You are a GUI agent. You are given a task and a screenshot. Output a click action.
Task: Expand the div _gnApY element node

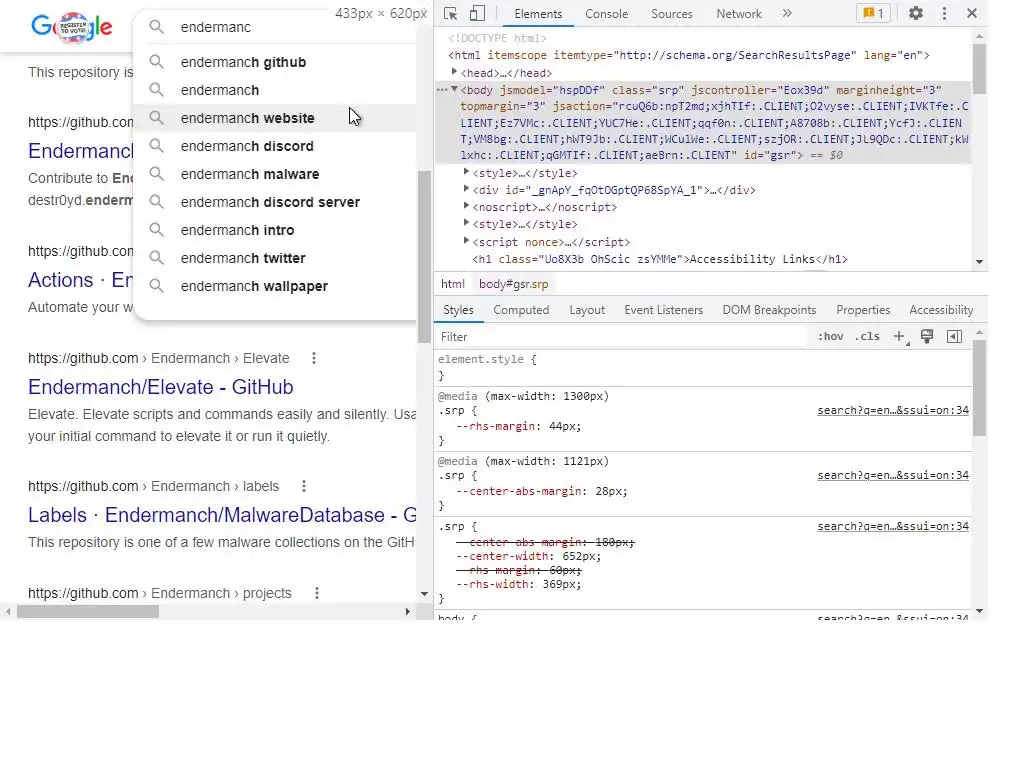[x=466, y=189]
